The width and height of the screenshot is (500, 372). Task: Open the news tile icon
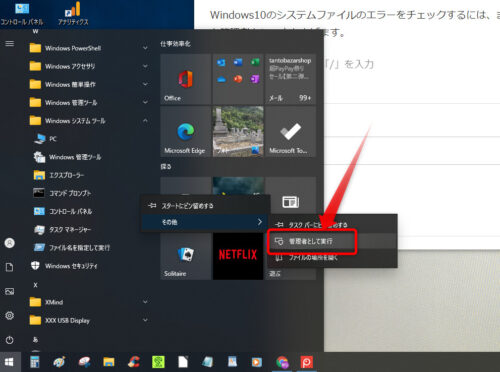(x=291, y=202)
